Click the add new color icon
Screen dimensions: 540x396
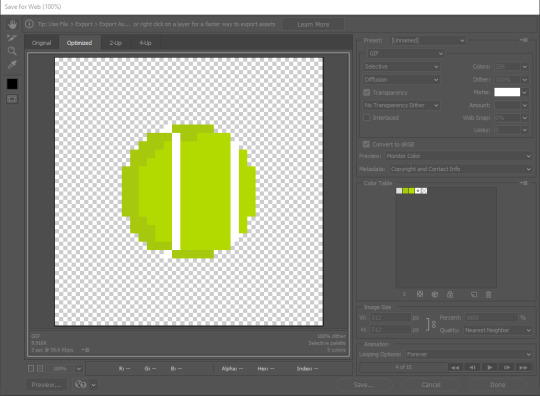tap(474, 294)
